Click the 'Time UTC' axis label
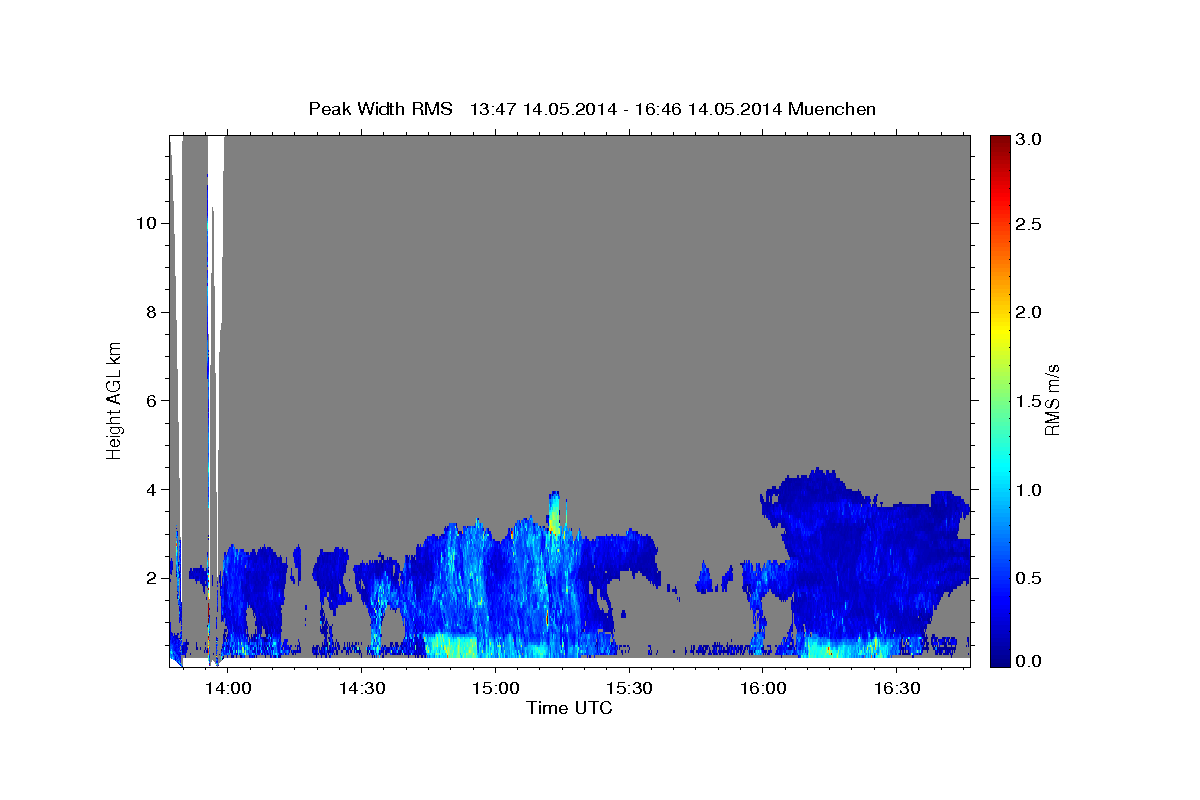This screenshot has height=800, width=1200. [569, 708]
